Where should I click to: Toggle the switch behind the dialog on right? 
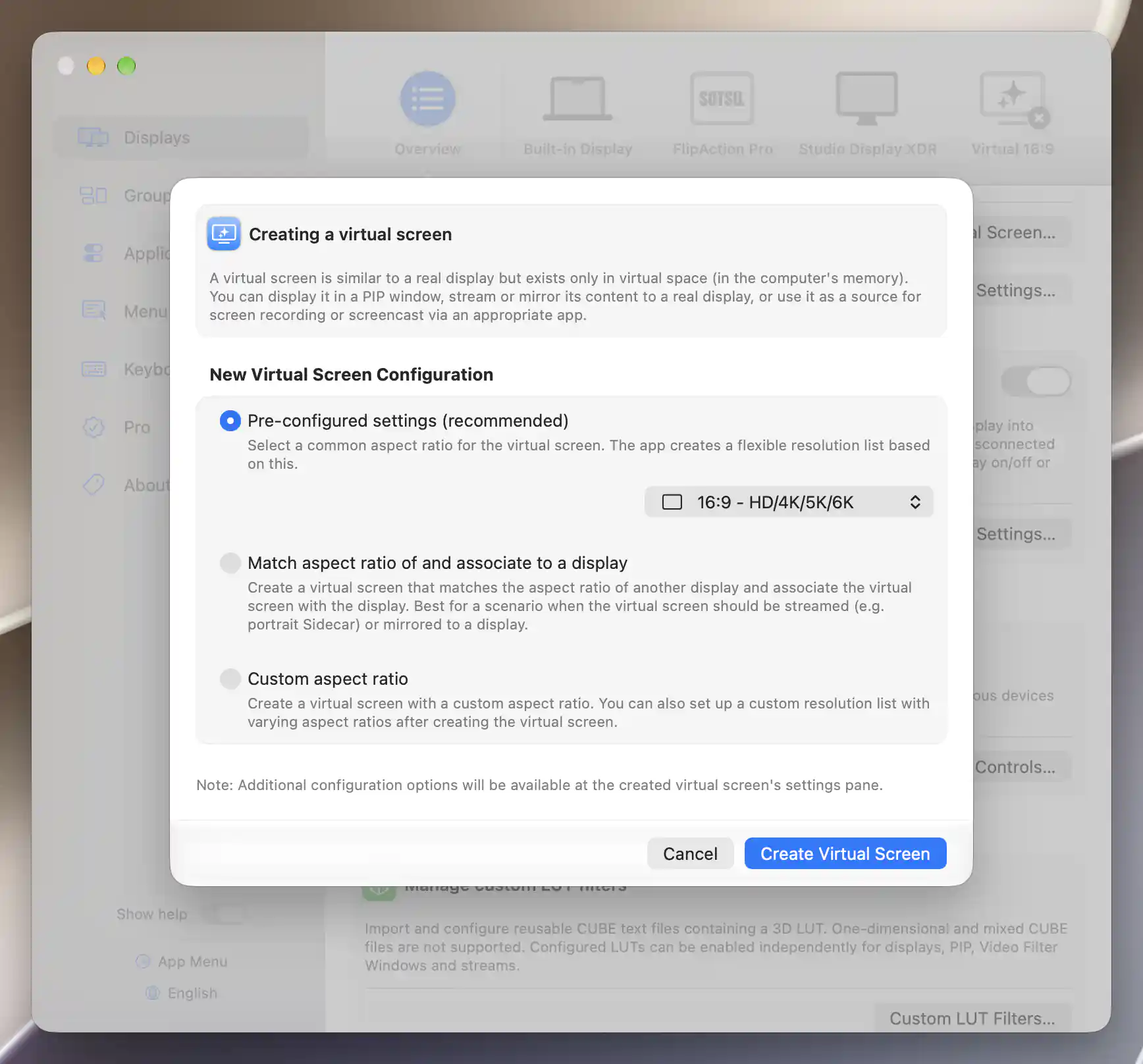(x=1036, y=381)
